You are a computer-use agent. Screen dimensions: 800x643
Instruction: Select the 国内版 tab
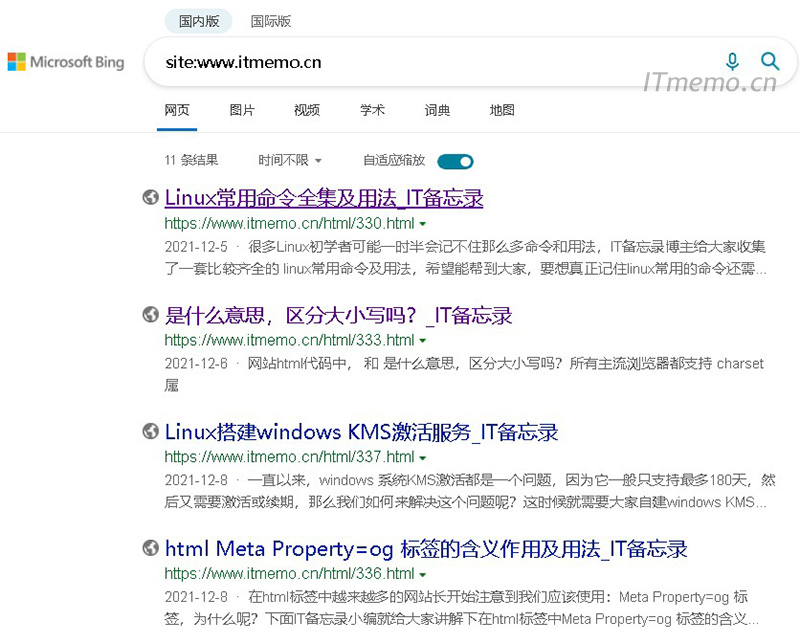(x=198, y=21)
